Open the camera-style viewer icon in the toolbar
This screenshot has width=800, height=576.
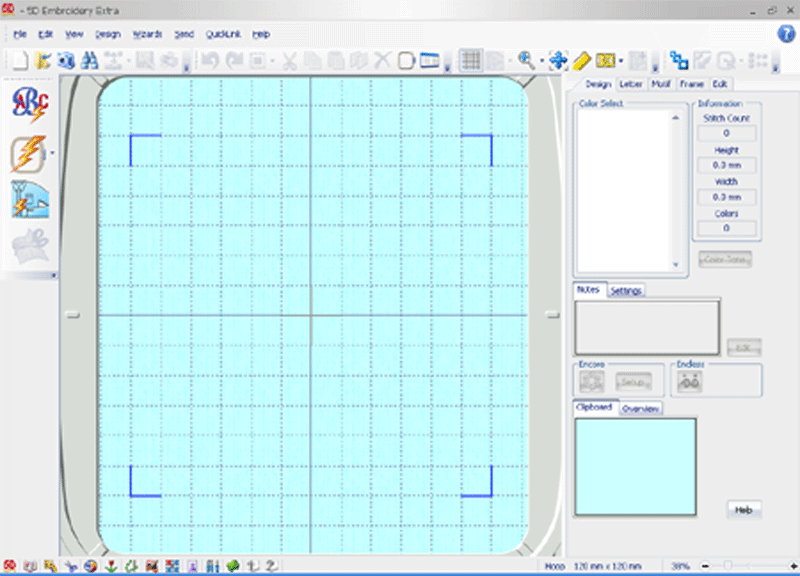point(66,61)
